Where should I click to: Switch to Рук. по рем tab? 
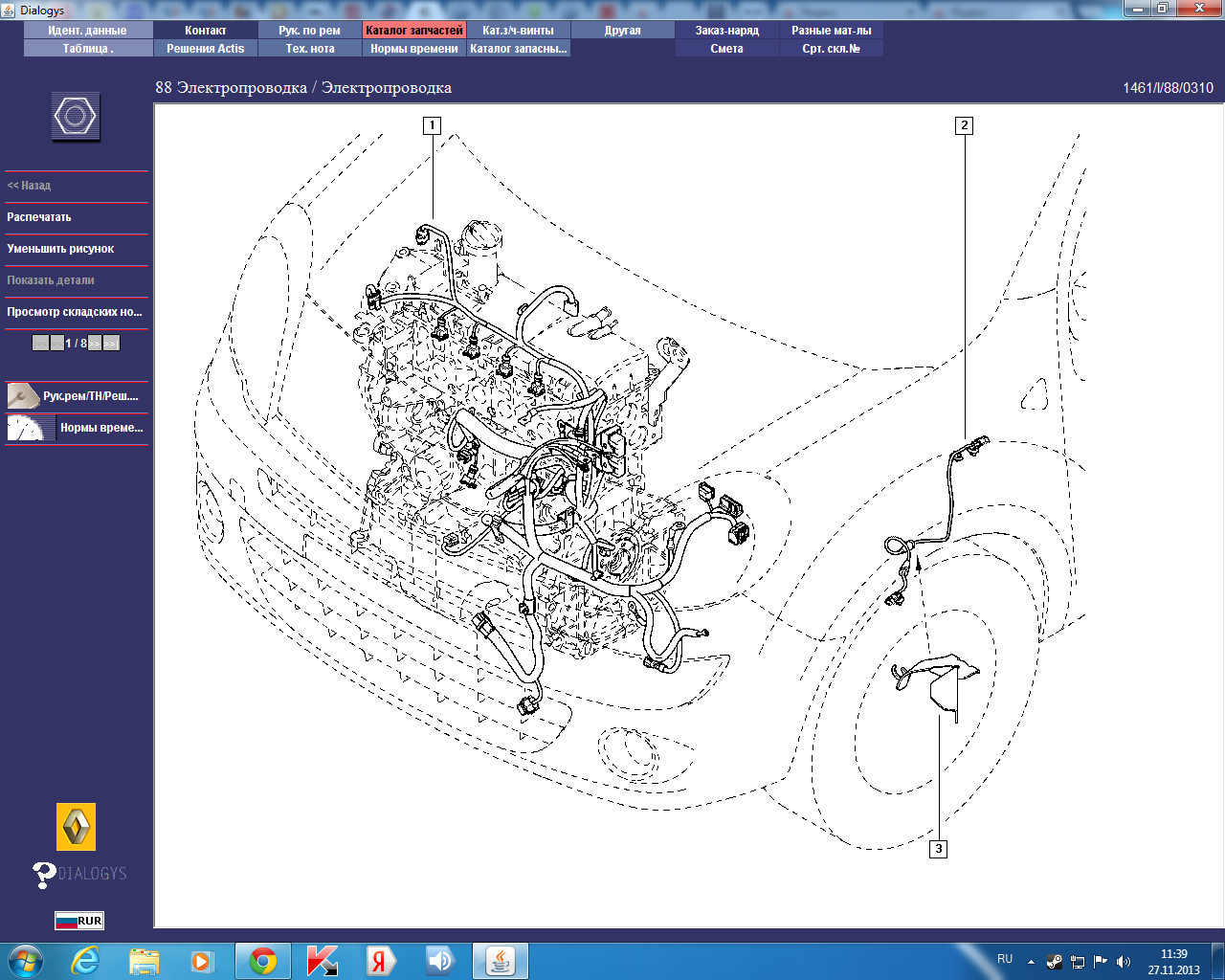(x=309, y=31)
